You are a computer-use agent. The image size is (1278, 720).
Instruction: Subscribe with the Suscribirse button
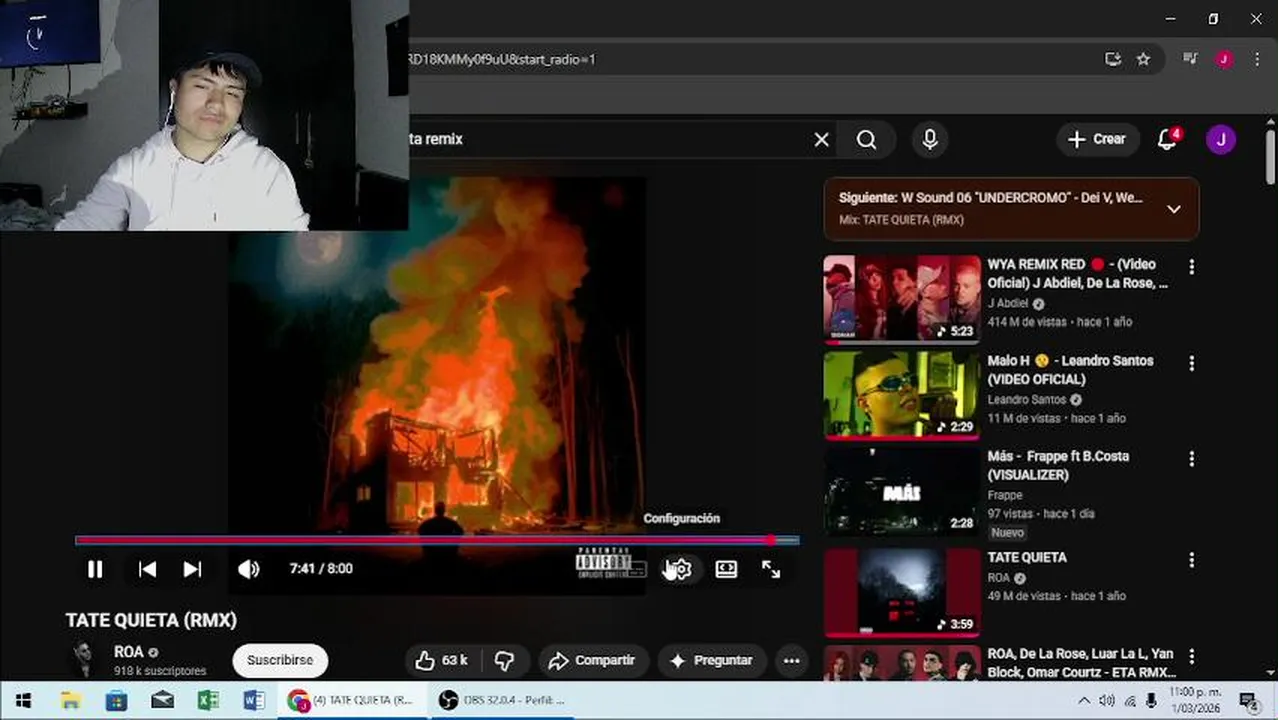[280, 660]
